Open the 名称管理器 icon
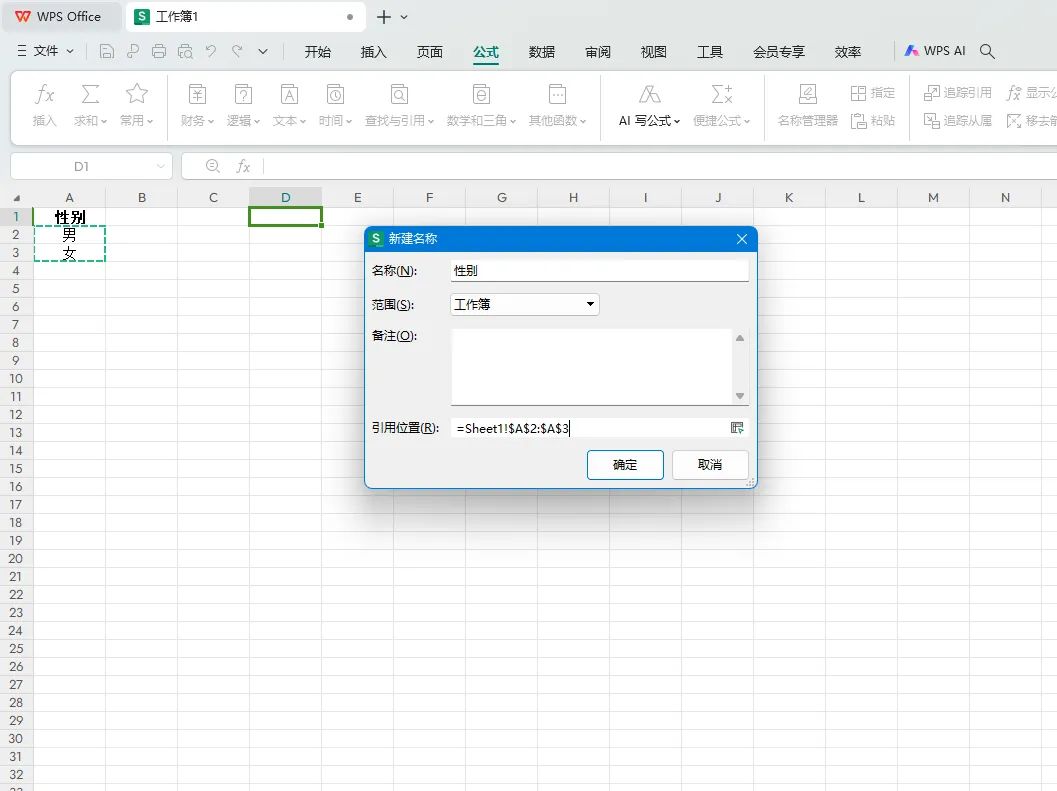This screenshot has height=791, width=1057. (x=808, y=106)
